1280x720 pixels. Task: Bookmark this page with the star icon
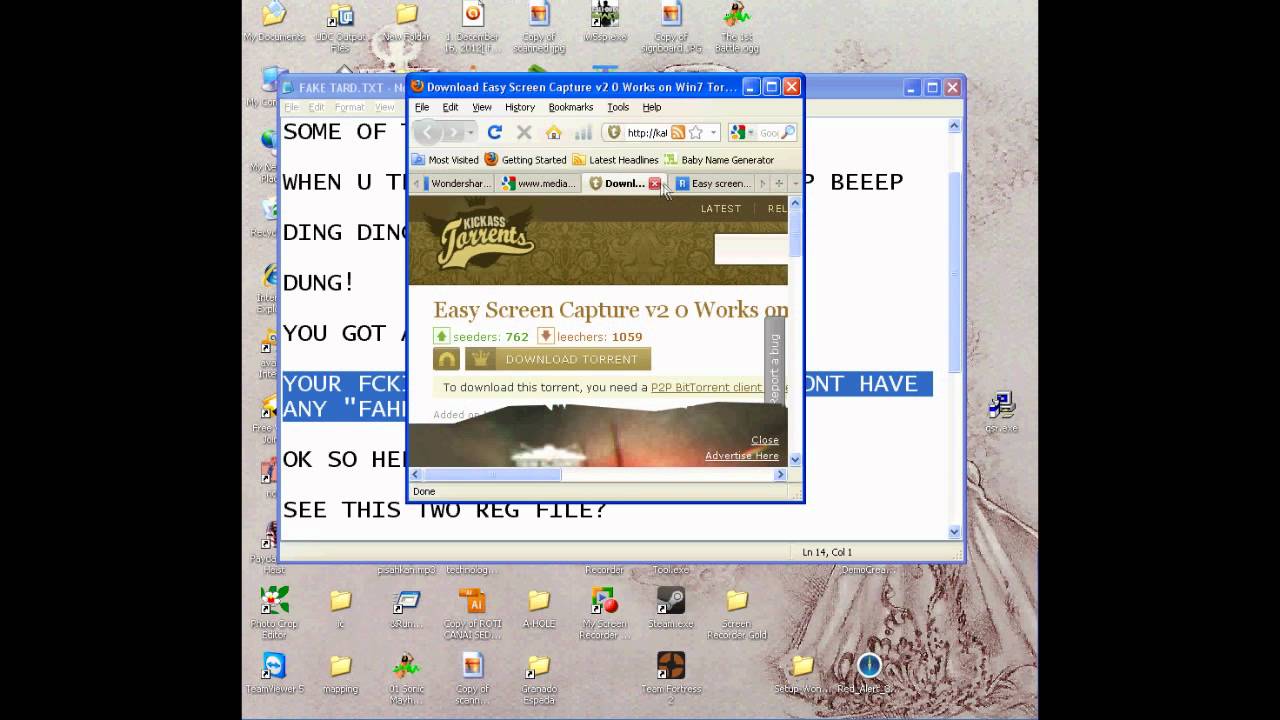695,132
